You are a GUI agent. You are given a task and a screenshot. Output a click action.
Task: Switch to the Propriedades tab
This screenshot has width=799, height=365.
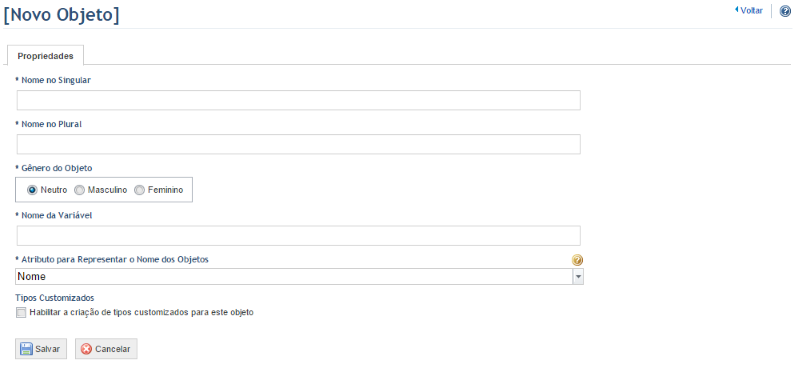[x=45, y=56]
